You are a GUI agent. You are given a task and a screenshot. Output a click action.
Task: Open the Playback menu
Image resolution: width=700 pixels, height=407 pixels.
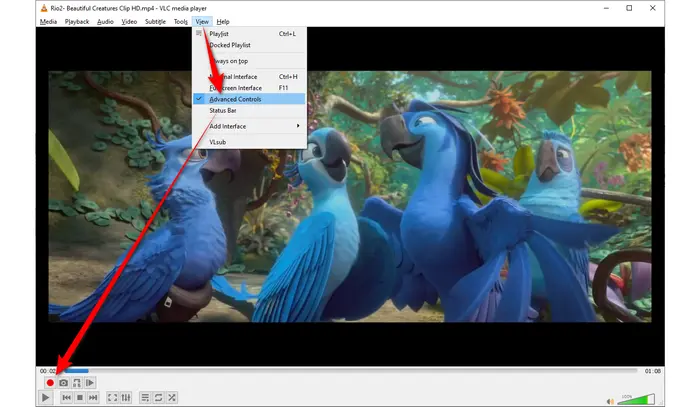coord(77,21)
